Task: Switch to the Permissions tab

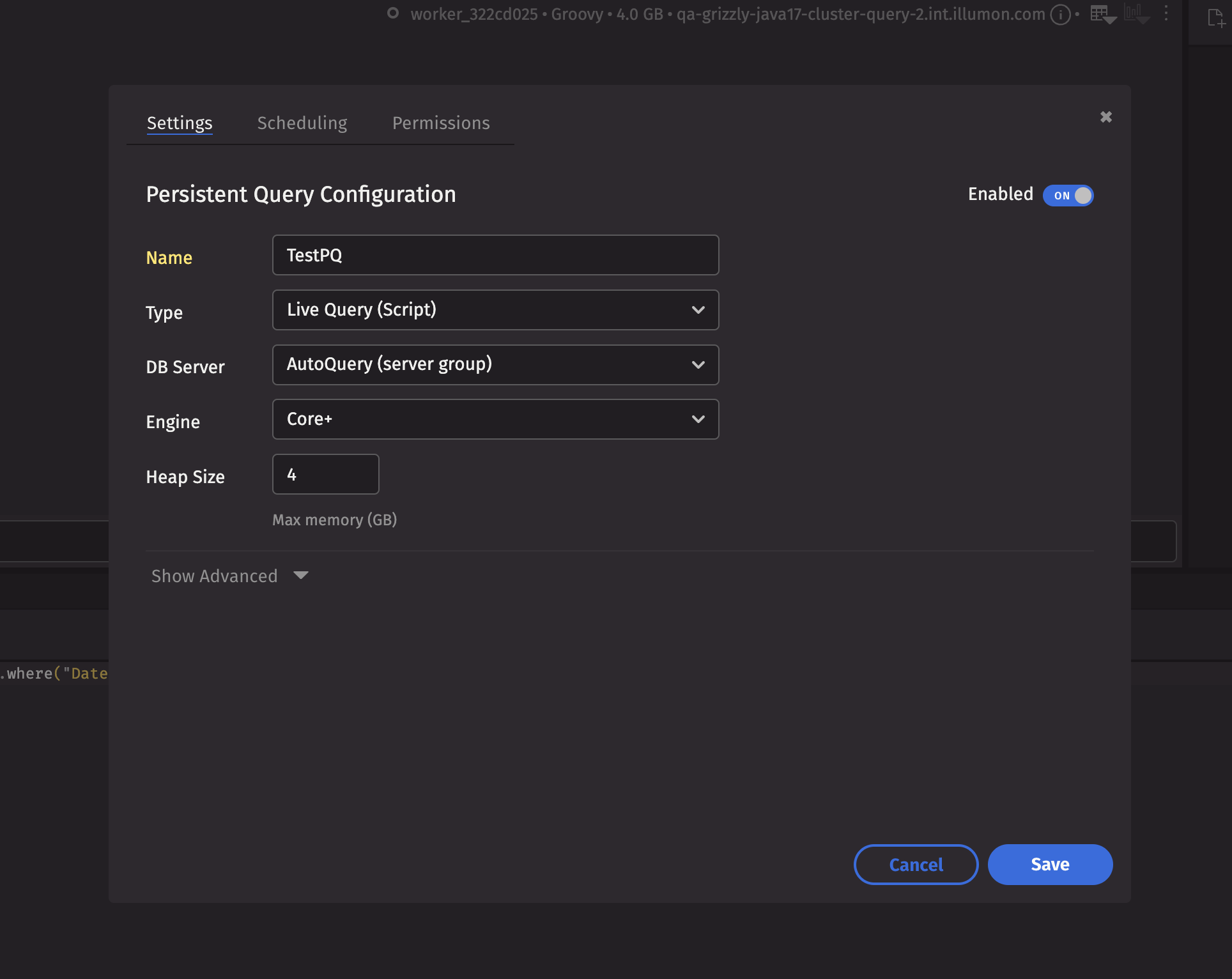Action: [441, 123]
